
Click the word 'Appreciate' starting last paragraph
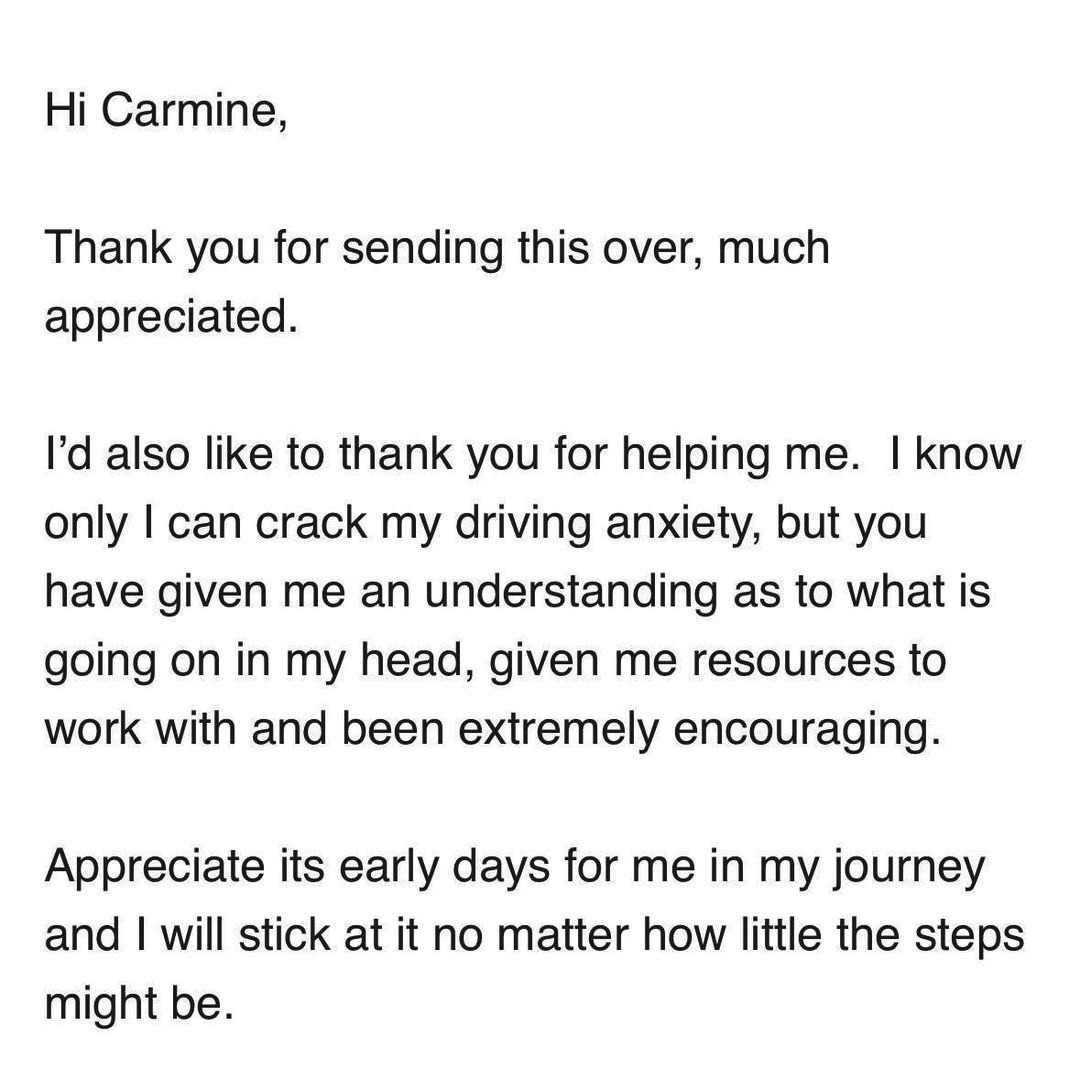[155, 866]
